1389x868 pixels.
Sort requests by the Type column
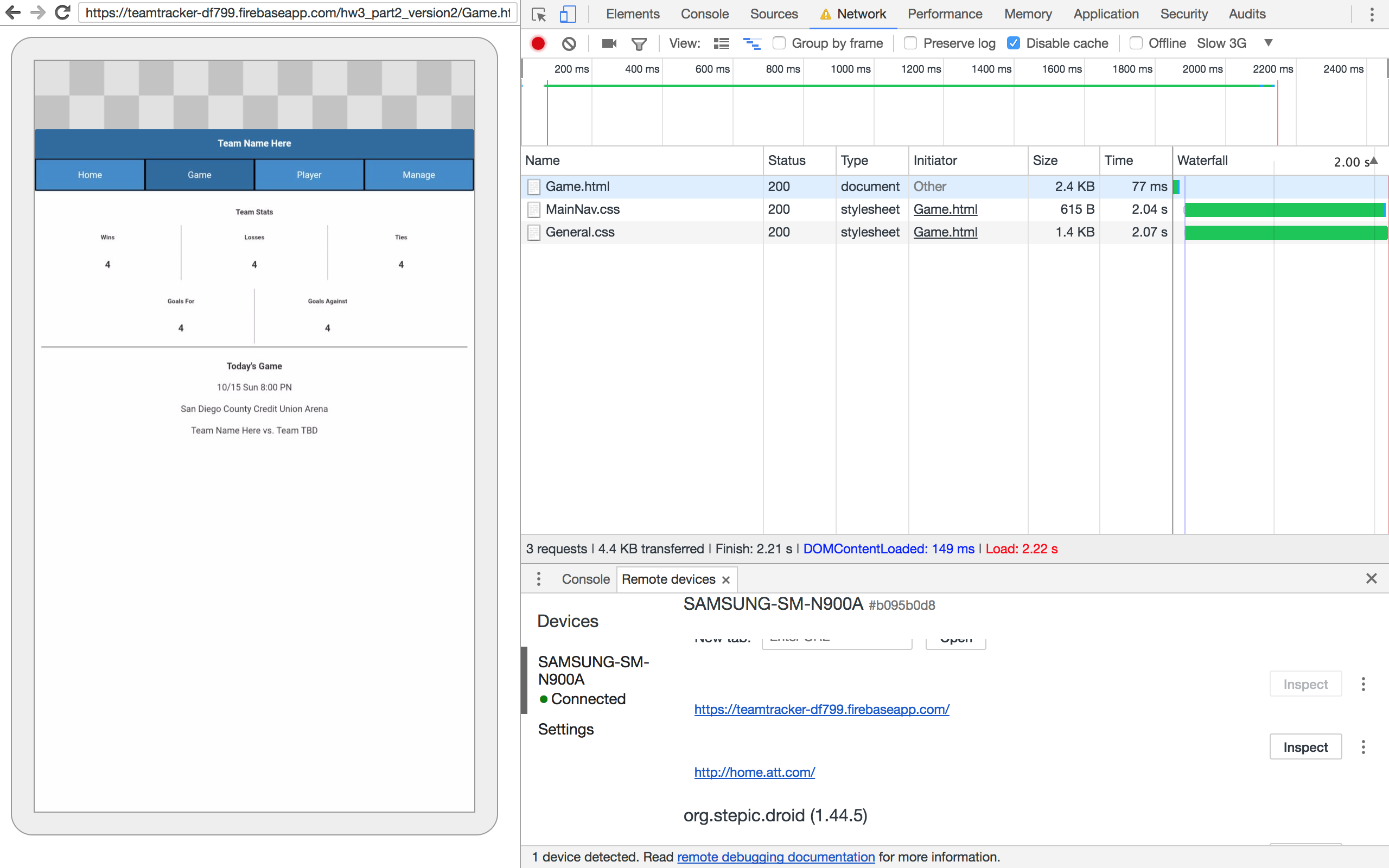coord(872,161)
